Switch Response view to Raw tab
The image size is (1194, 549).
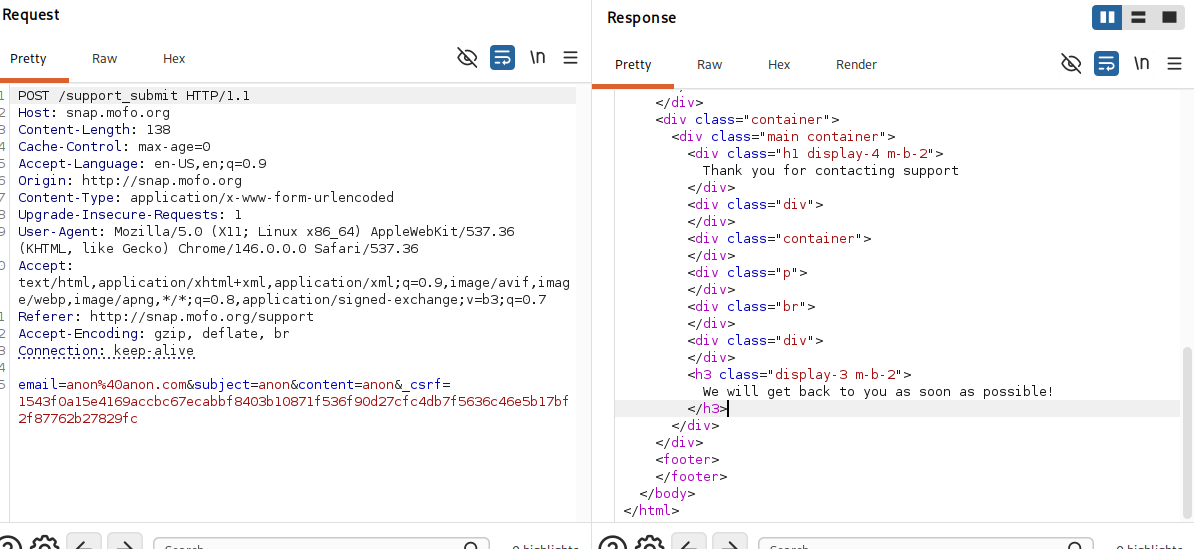[x=709, y=65]
